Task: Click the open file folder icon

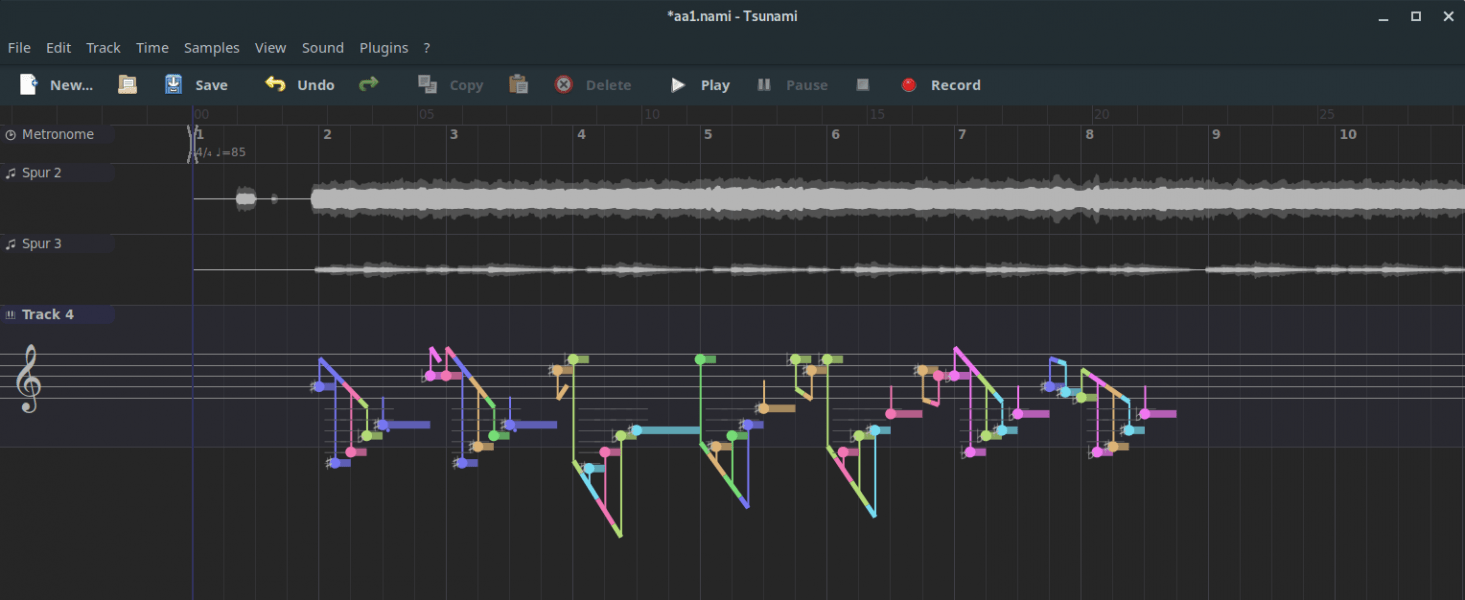Action: tap(127, 85)
